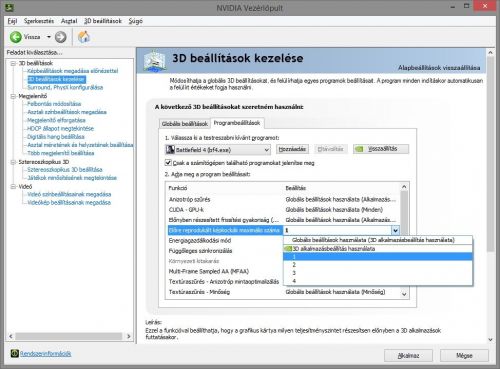Open the Rendszerinformációk link
This screenshot has width=500, height=369.
pyautogui.click(x=46, y=354)
